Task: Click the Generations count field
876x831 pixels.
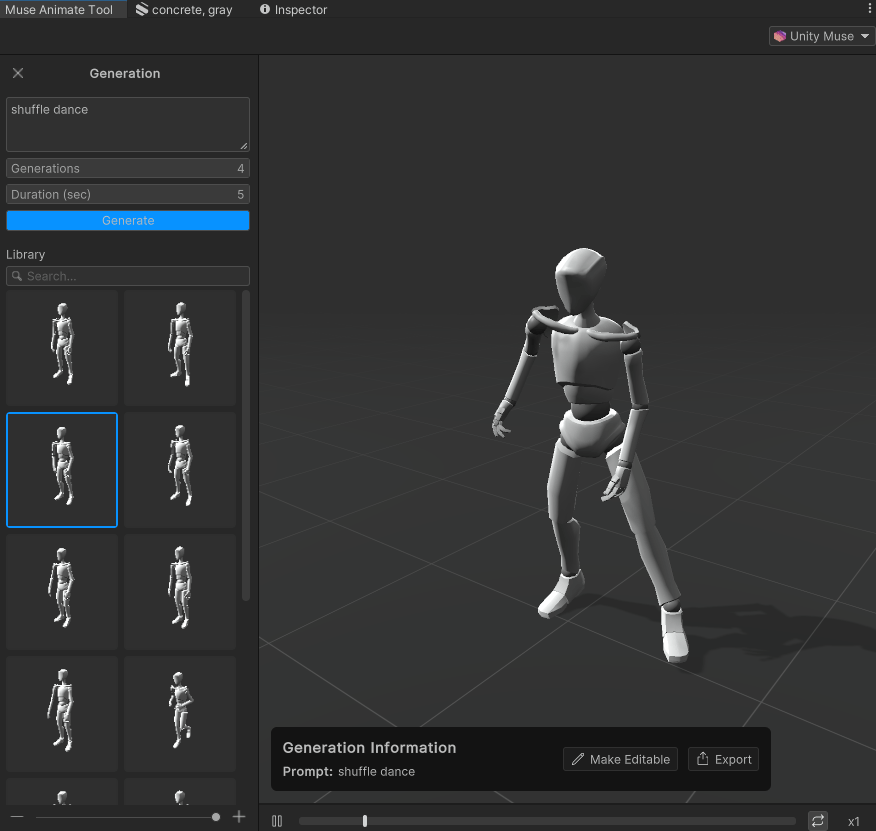Action: point(127,168)
